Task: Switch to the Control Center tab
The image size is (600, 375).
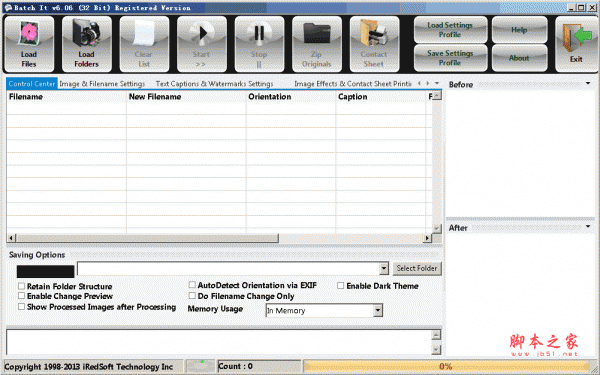Action: (32, 83)
